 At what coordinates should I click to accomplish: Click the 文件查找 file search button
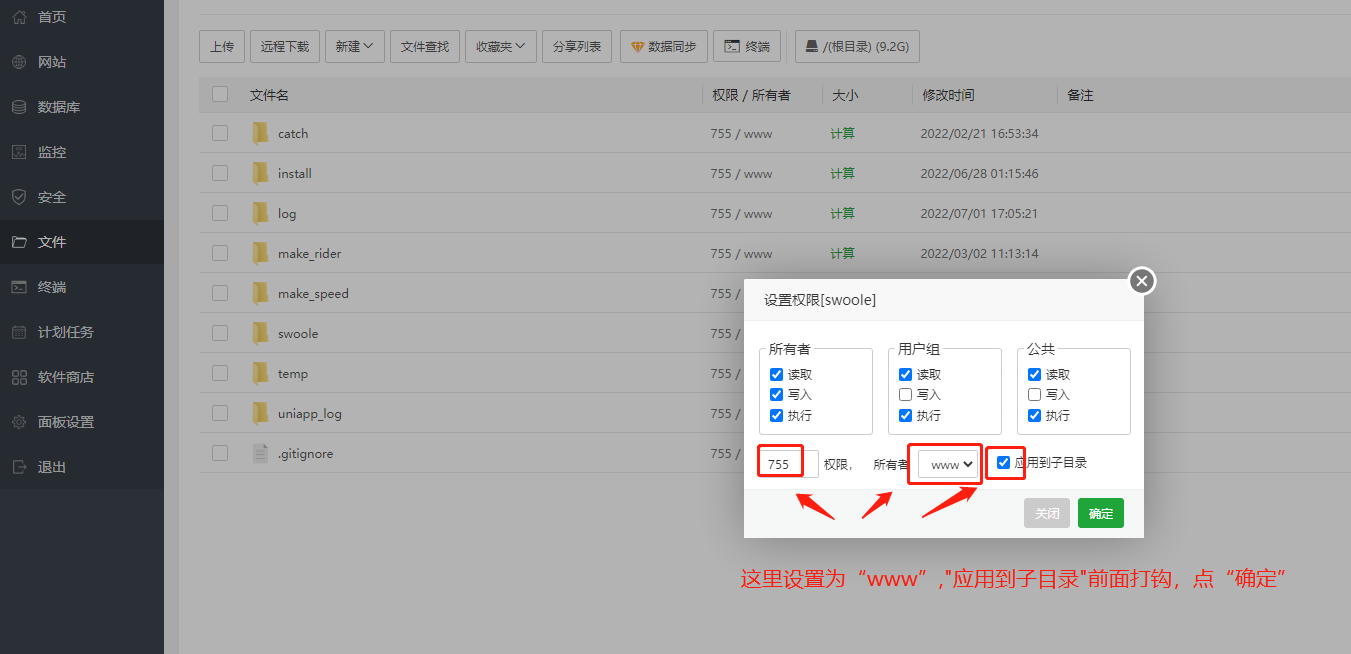pos(425,46)
